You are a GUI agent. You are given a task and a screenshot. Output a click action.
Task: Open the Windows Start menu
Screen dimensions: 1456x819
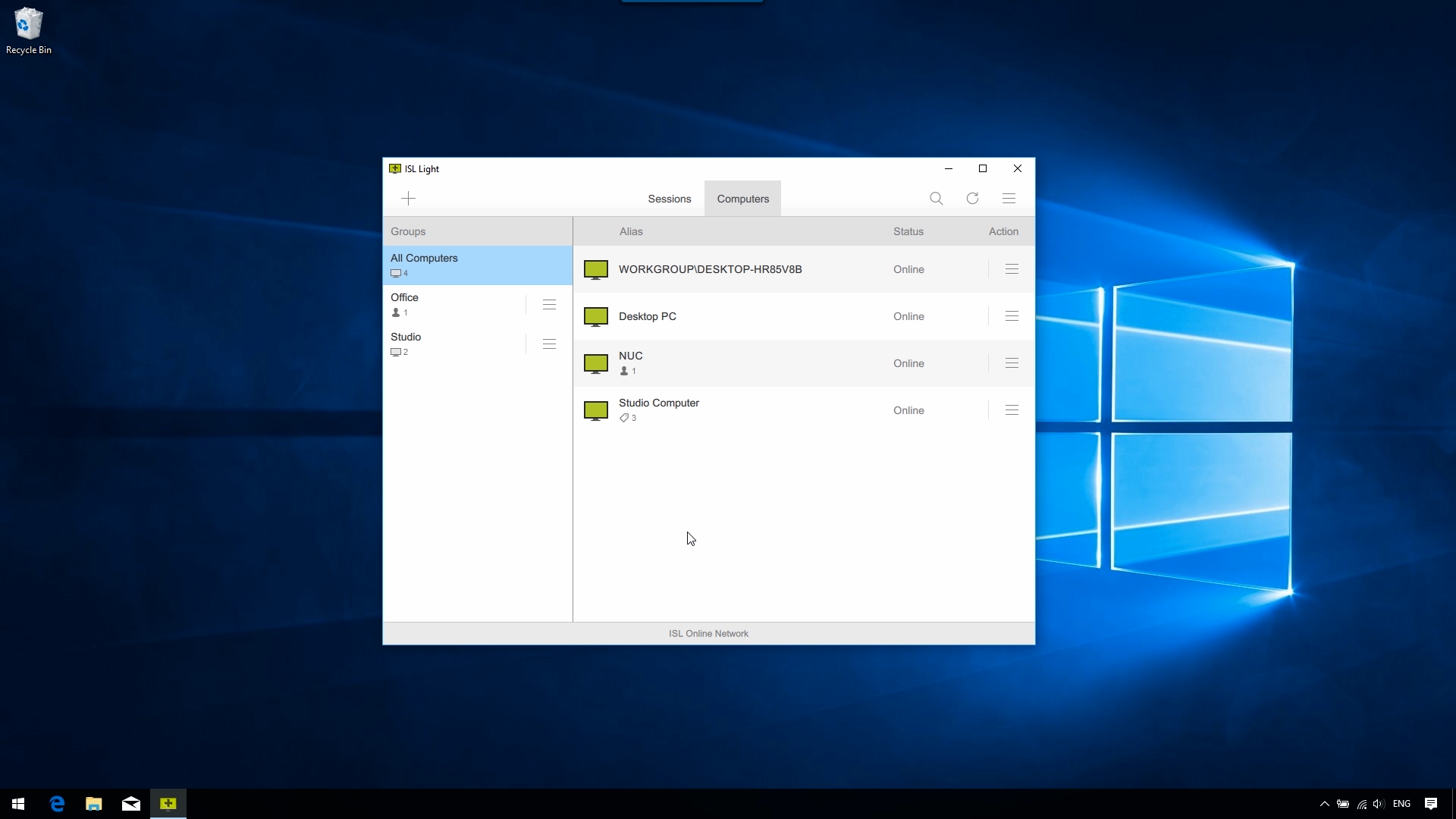(x=18, y=804)
